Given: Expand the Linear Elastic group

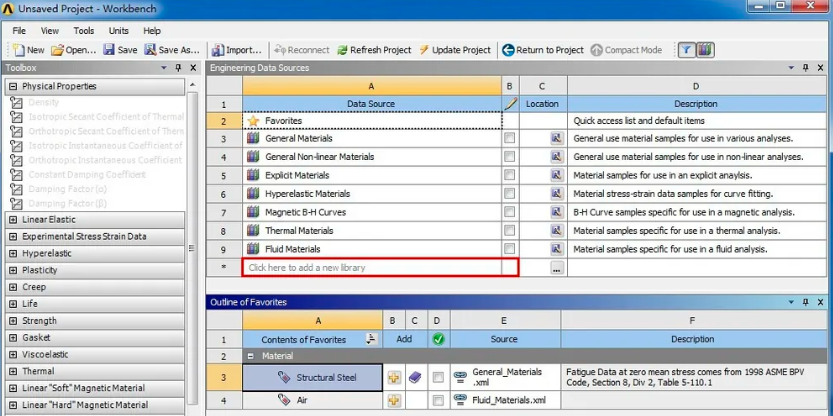Looking at the screenshot, I should pyautogui.click(x=13, y=219).
